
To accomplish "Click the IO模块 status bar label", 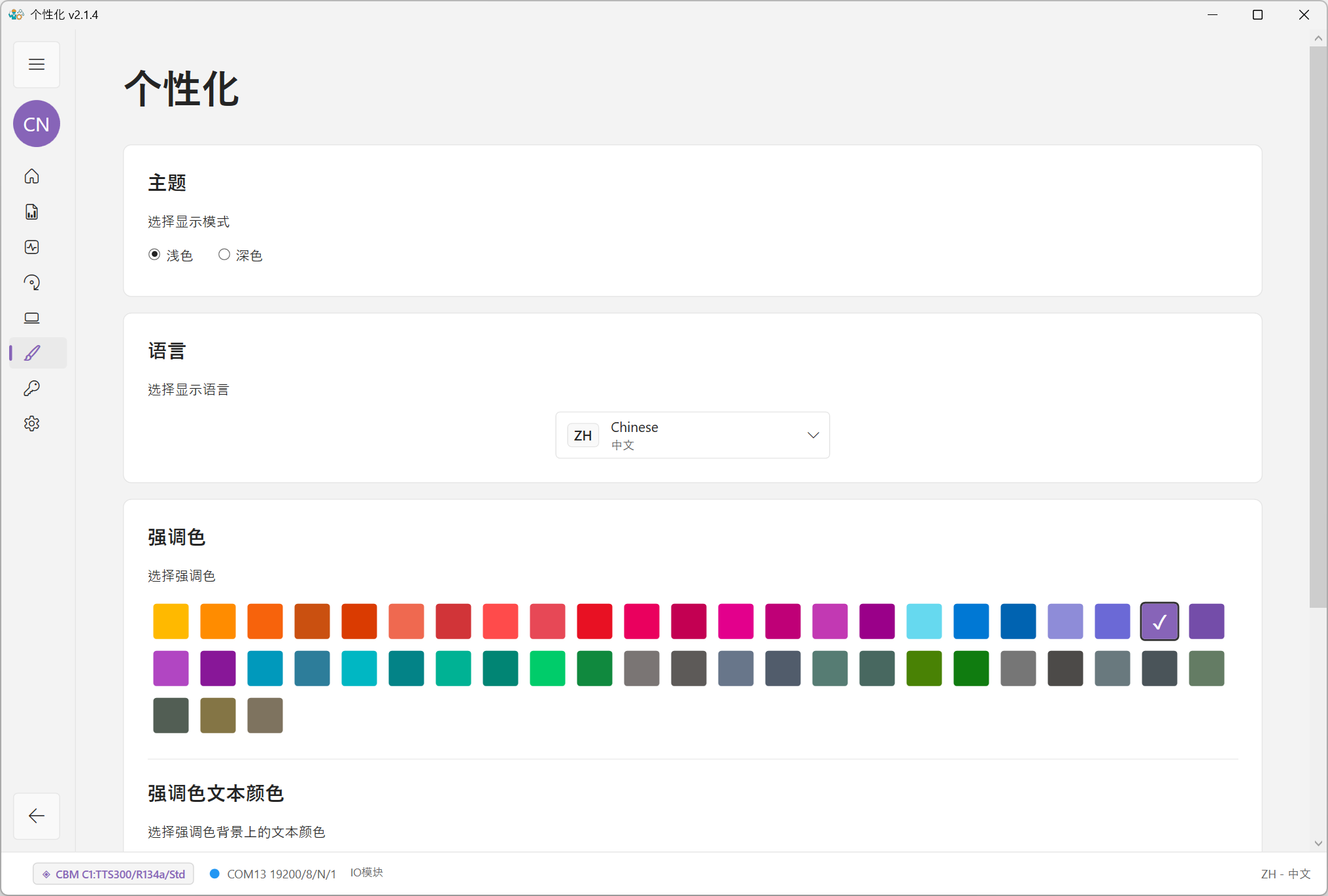I will pyautogui.click(x=367, y=872).
